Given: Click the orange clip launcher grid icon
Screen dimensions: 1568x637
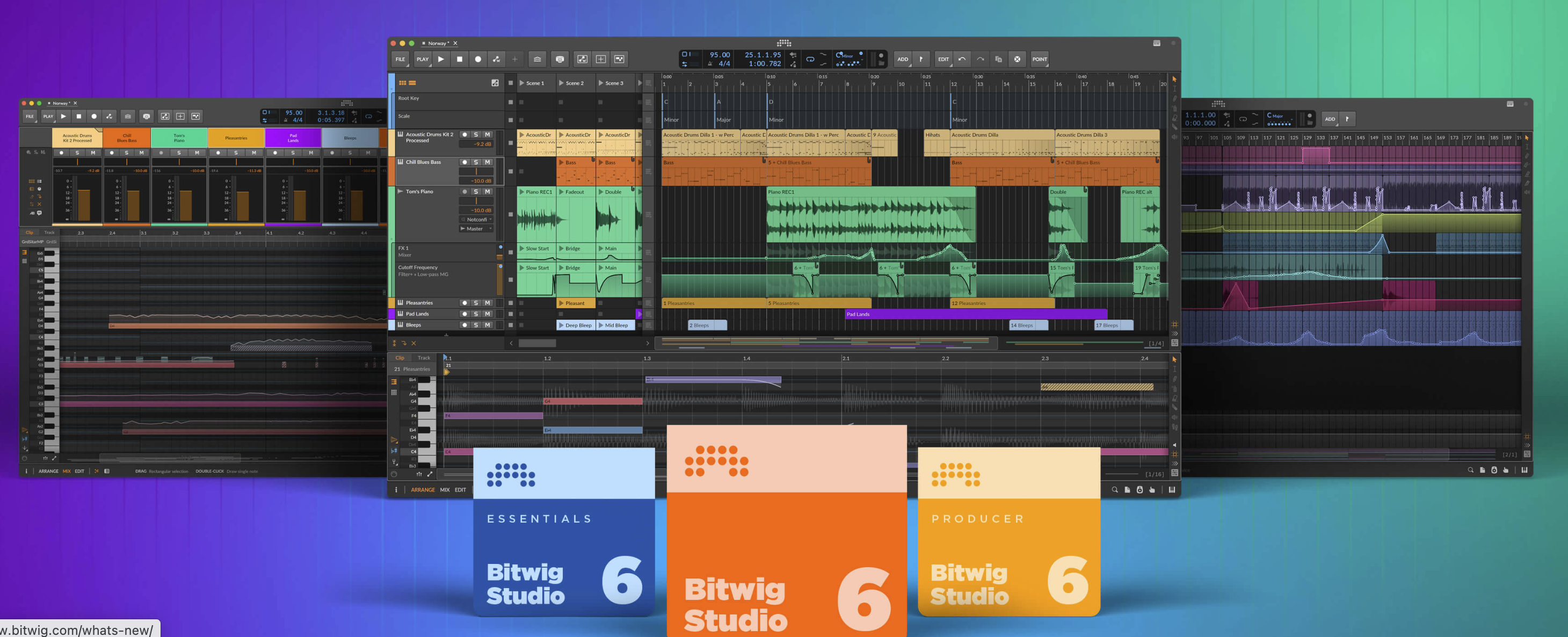Looking at the screenshot, I should click(x=402, y=83).
